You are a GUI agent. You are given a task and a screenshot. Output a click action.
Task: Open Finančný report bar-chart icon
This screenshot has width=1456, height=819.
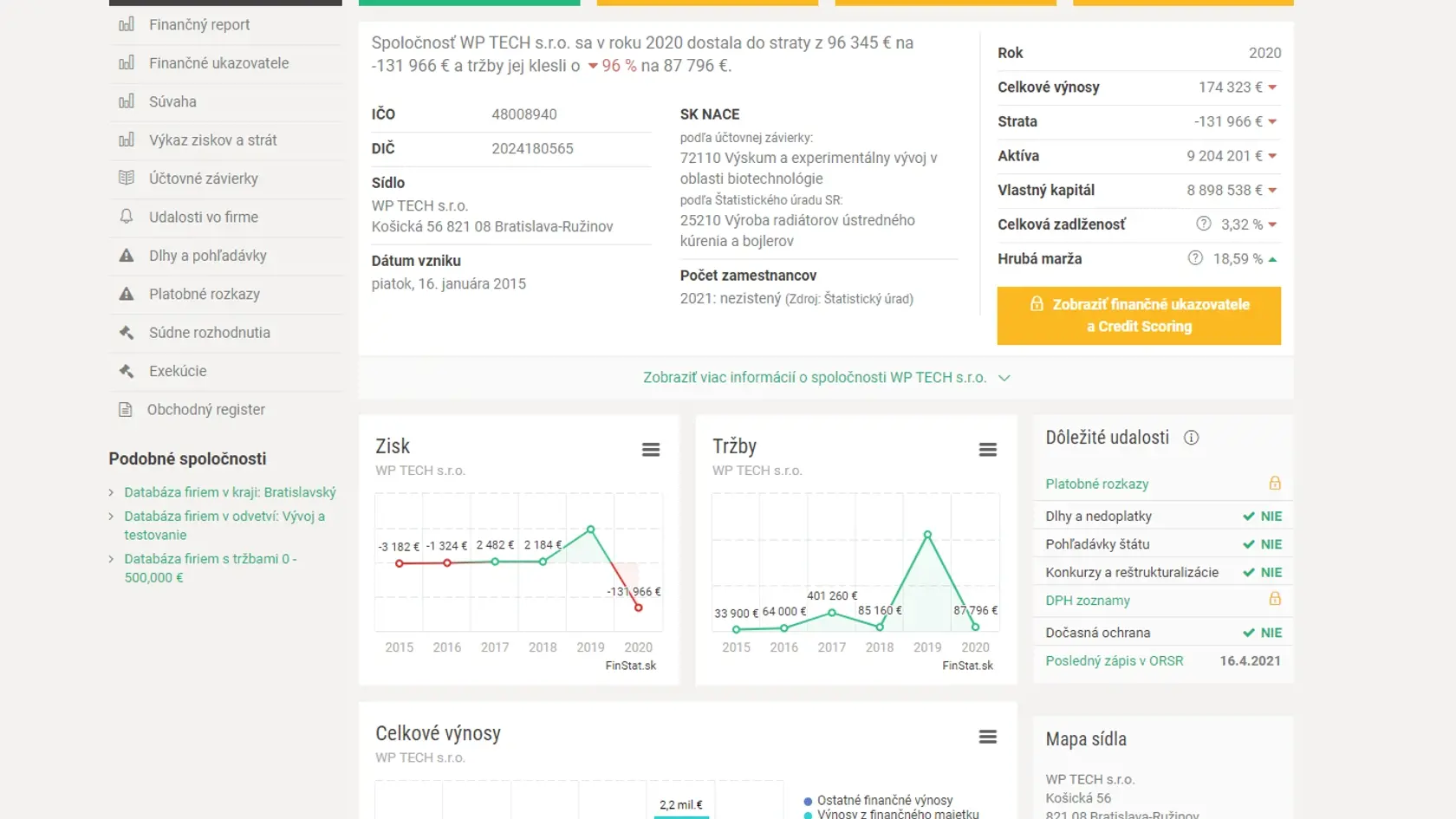pyautogui.click(x=127, y=24)
